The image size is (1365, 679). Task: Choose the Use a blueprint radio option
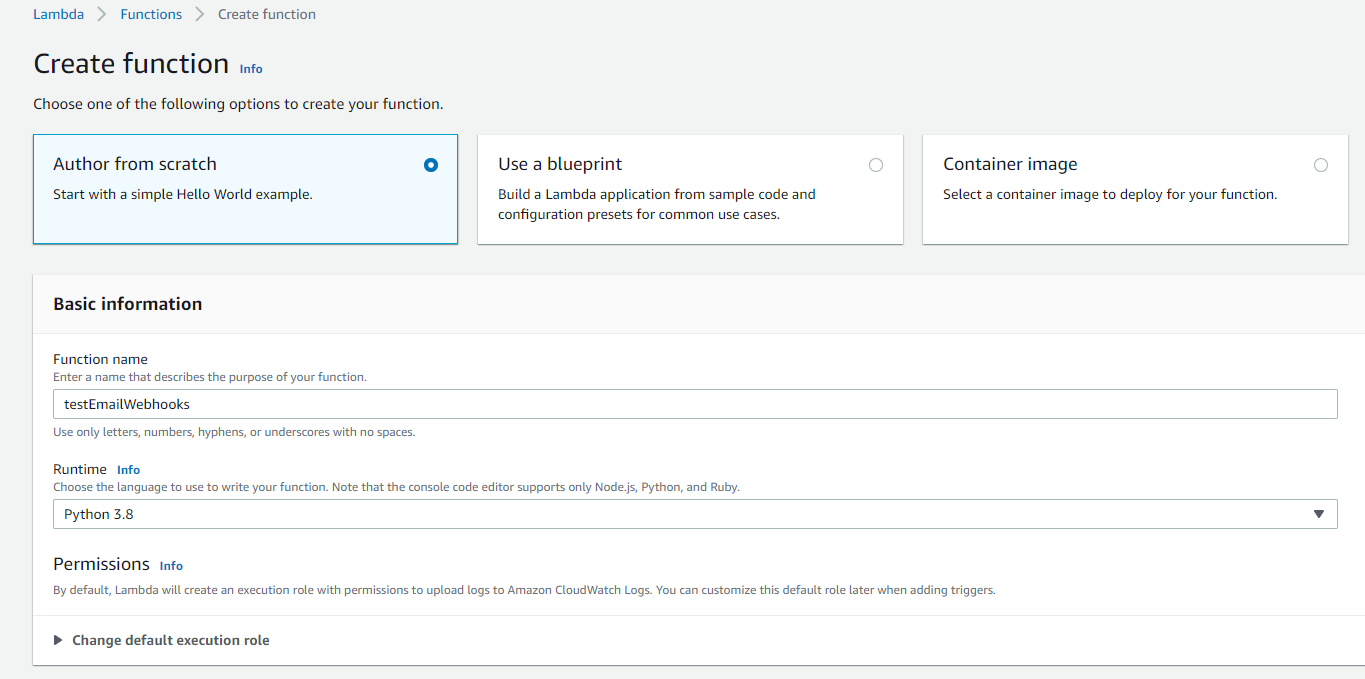click(876, 165)
